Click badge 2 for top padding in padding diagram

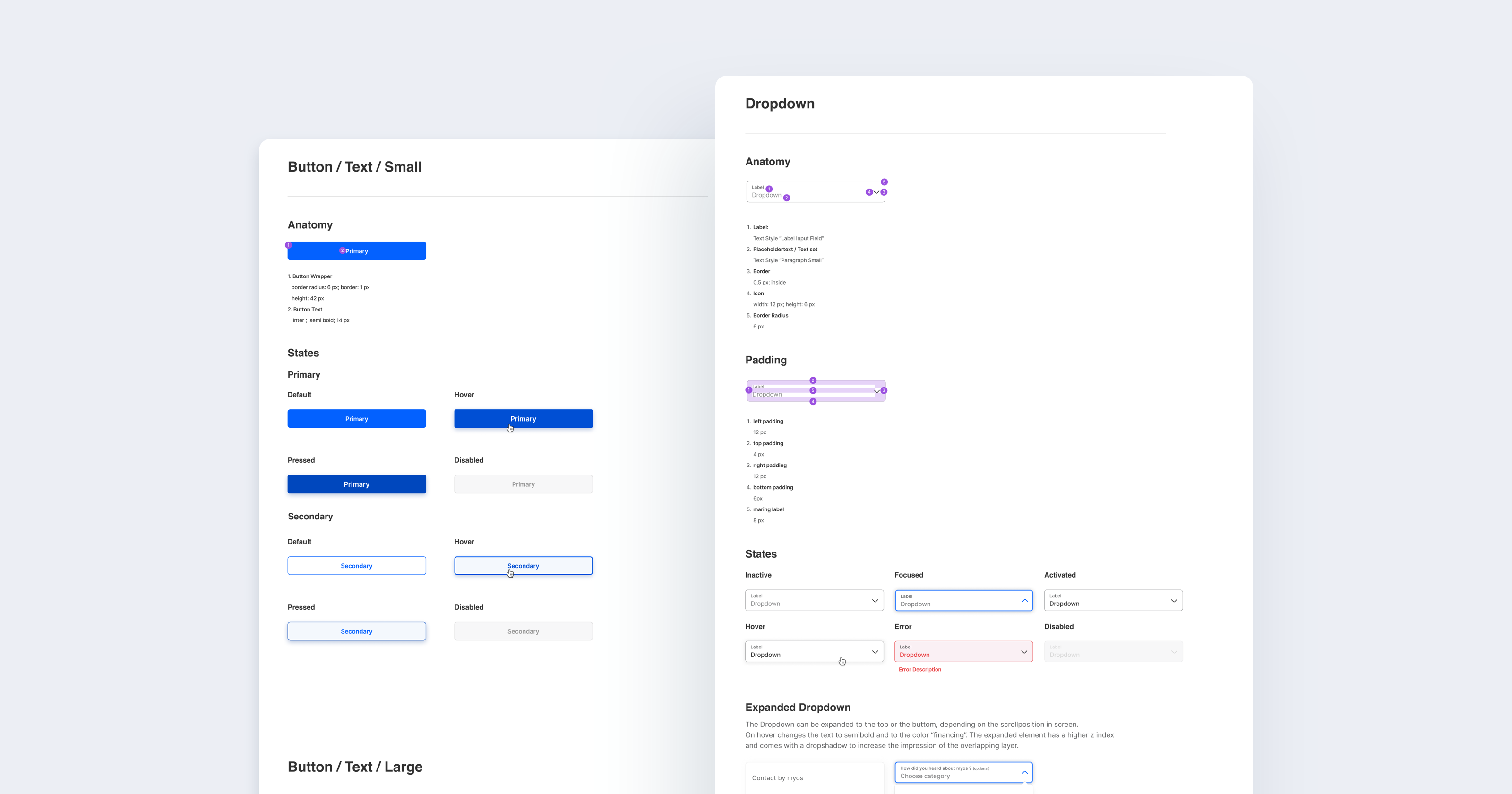[x=813, y=380]
